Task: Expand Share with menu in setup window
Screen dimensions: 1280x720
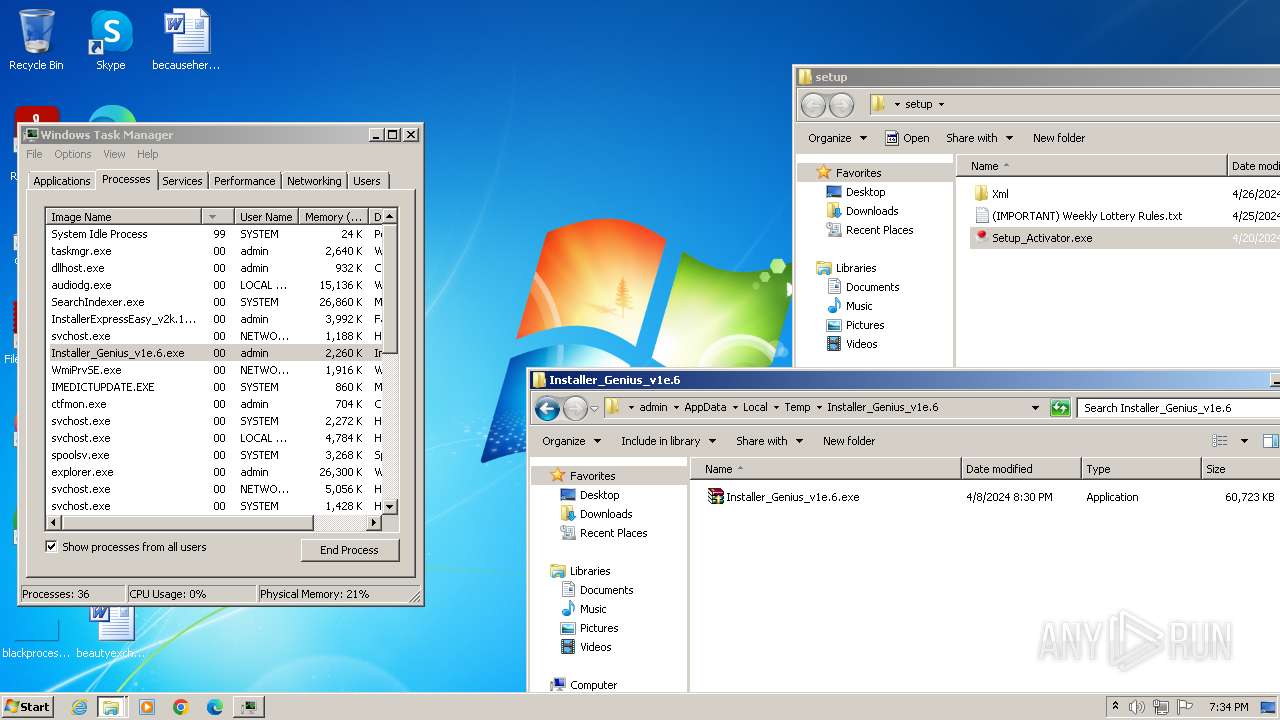Action: click(979, 138)
